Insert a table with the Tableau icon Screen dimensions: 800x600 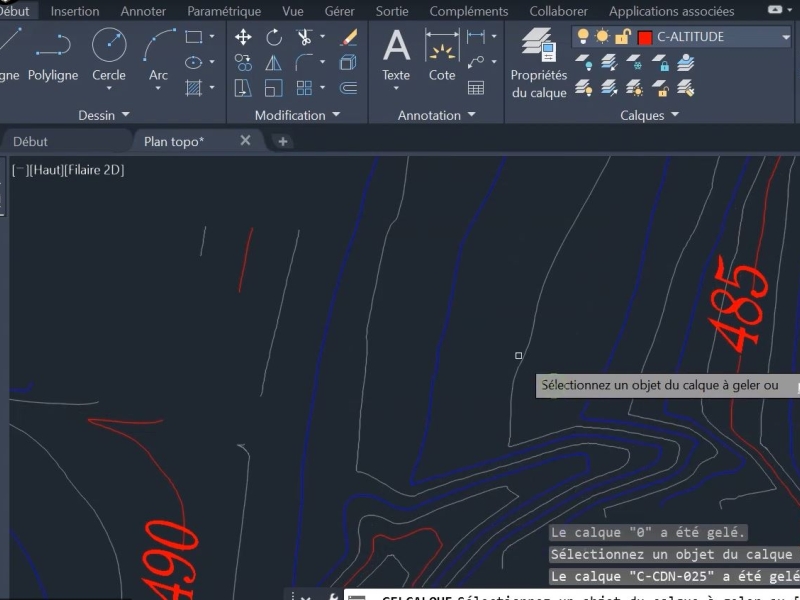point(476,88)
